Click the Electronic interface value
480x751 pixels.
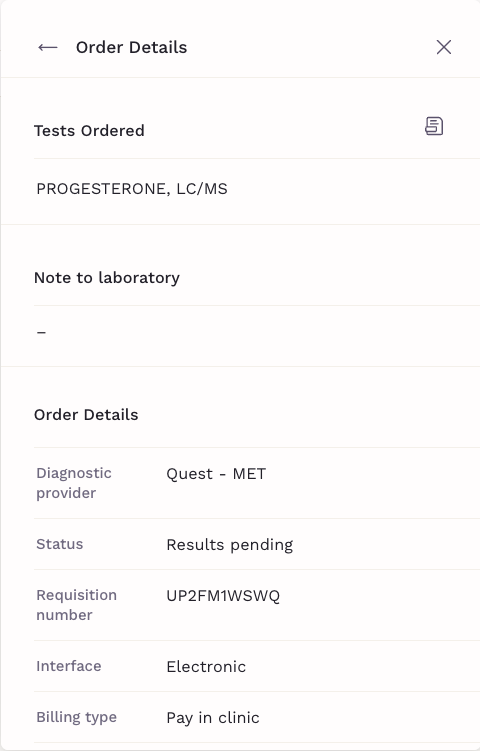[206, 667]
